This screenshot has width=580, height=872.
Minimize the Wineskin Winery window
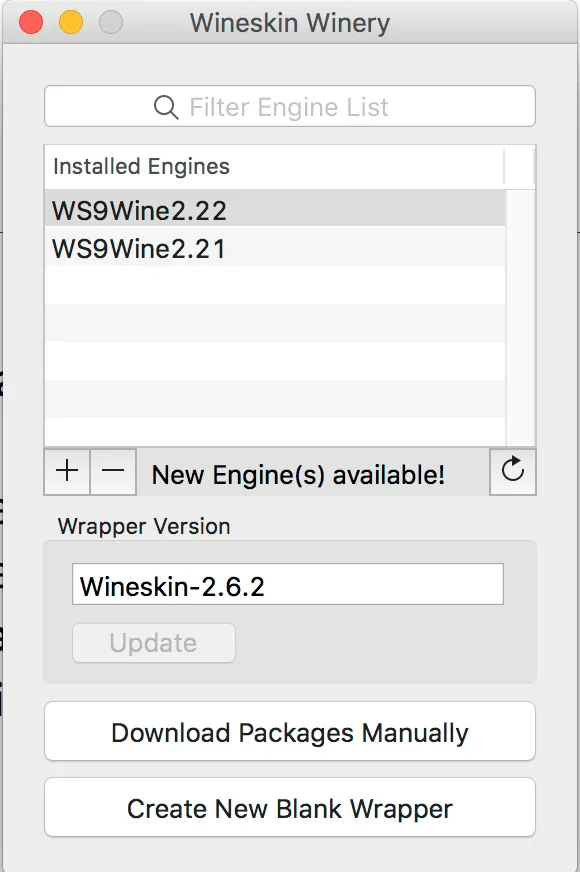point(71,22)
